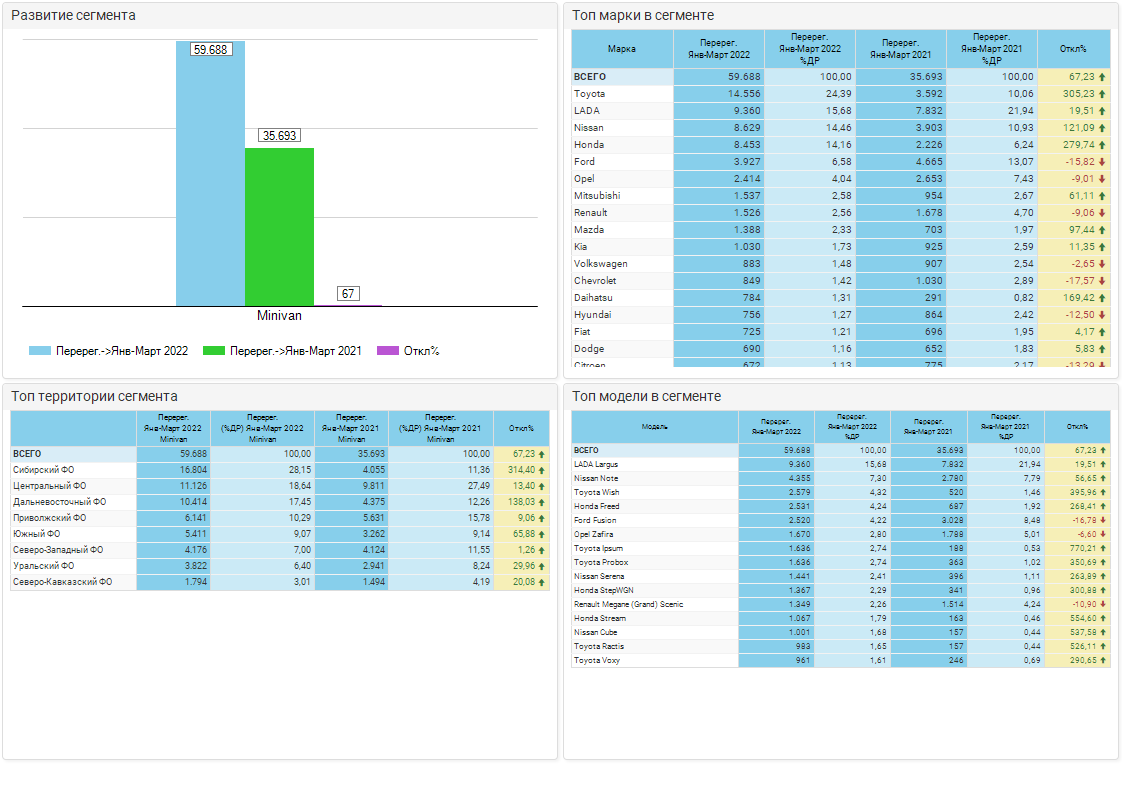Select the Топ территории сегмента panel title
This screenshot has height=793, width=1122.
pyautogui.click(x=94, y=396)
